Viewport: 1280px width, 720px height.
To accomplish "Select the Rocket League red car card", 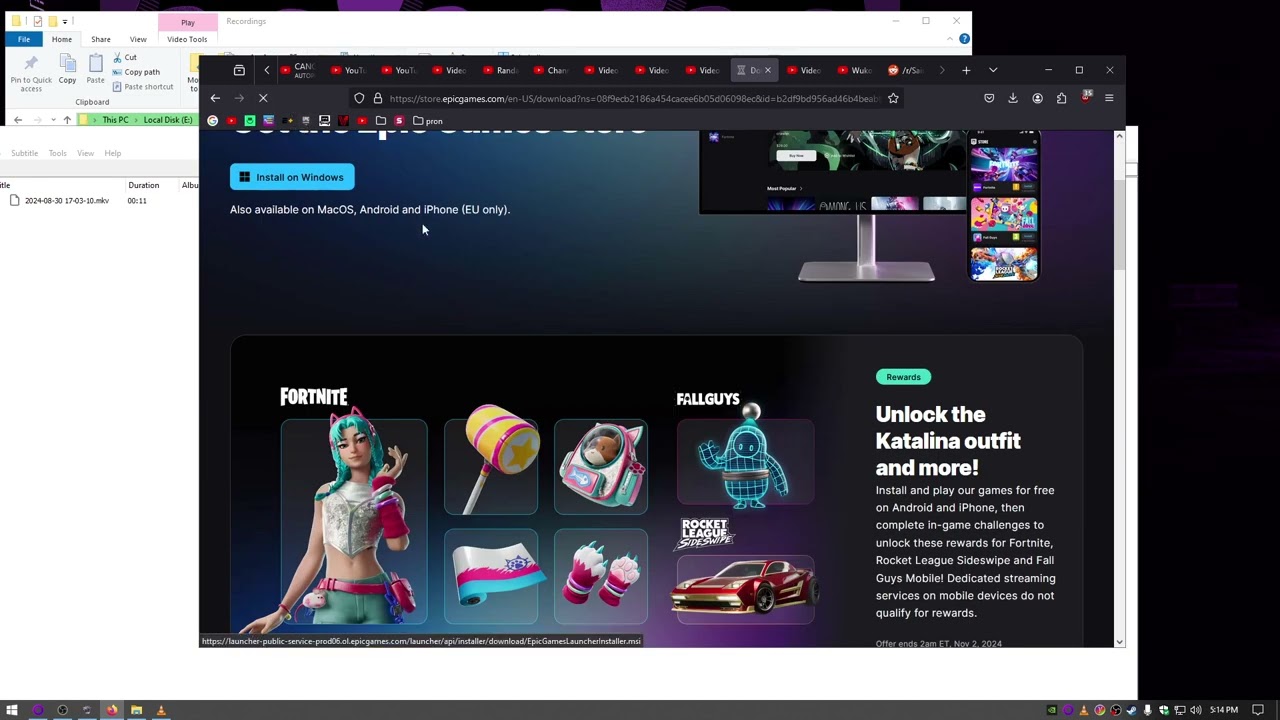I will pyautogui.click(x=745, y=590).
